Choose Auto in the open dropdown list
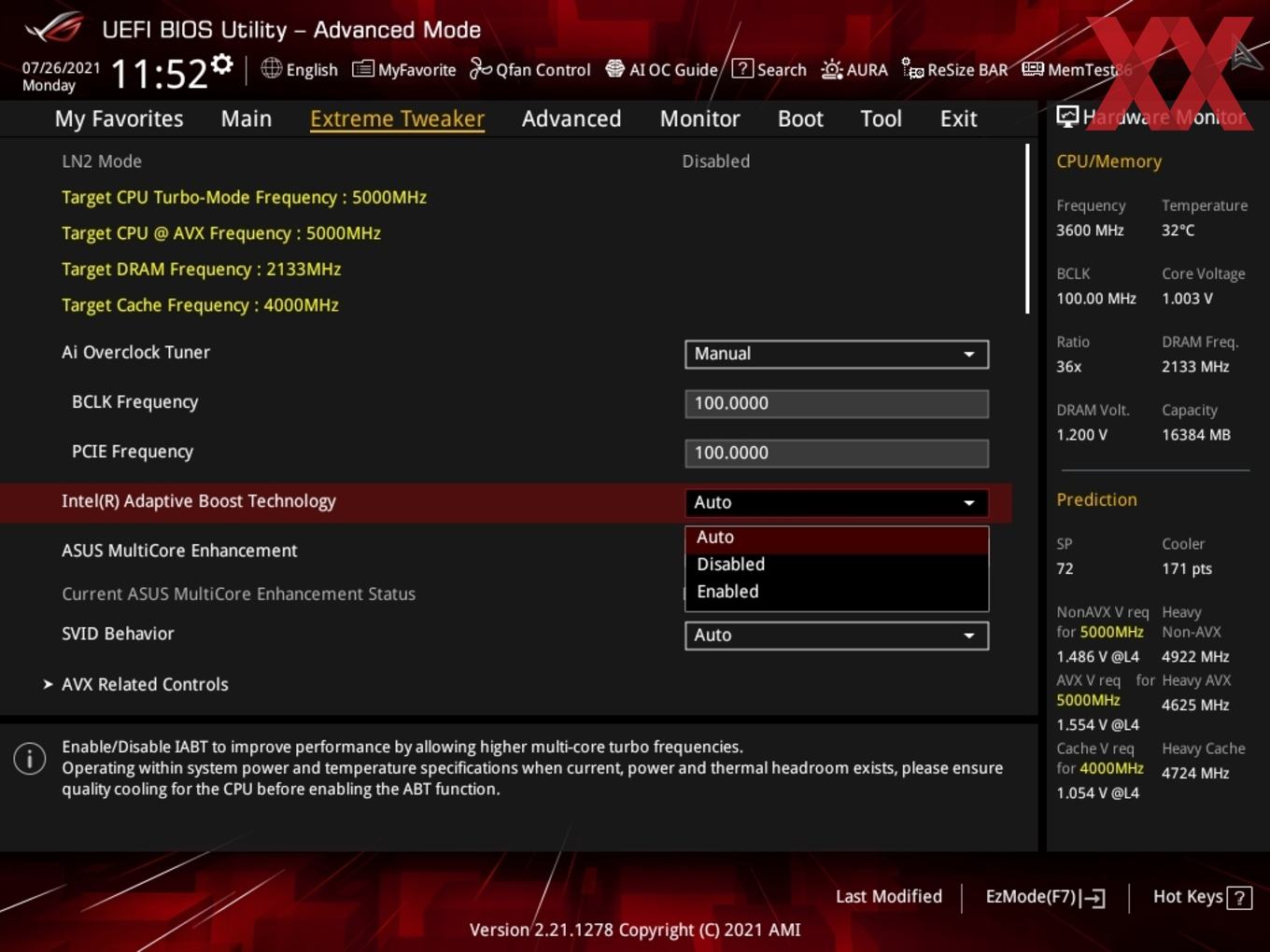Screen dimensions: 1270x952 click(x=837, y=538)
